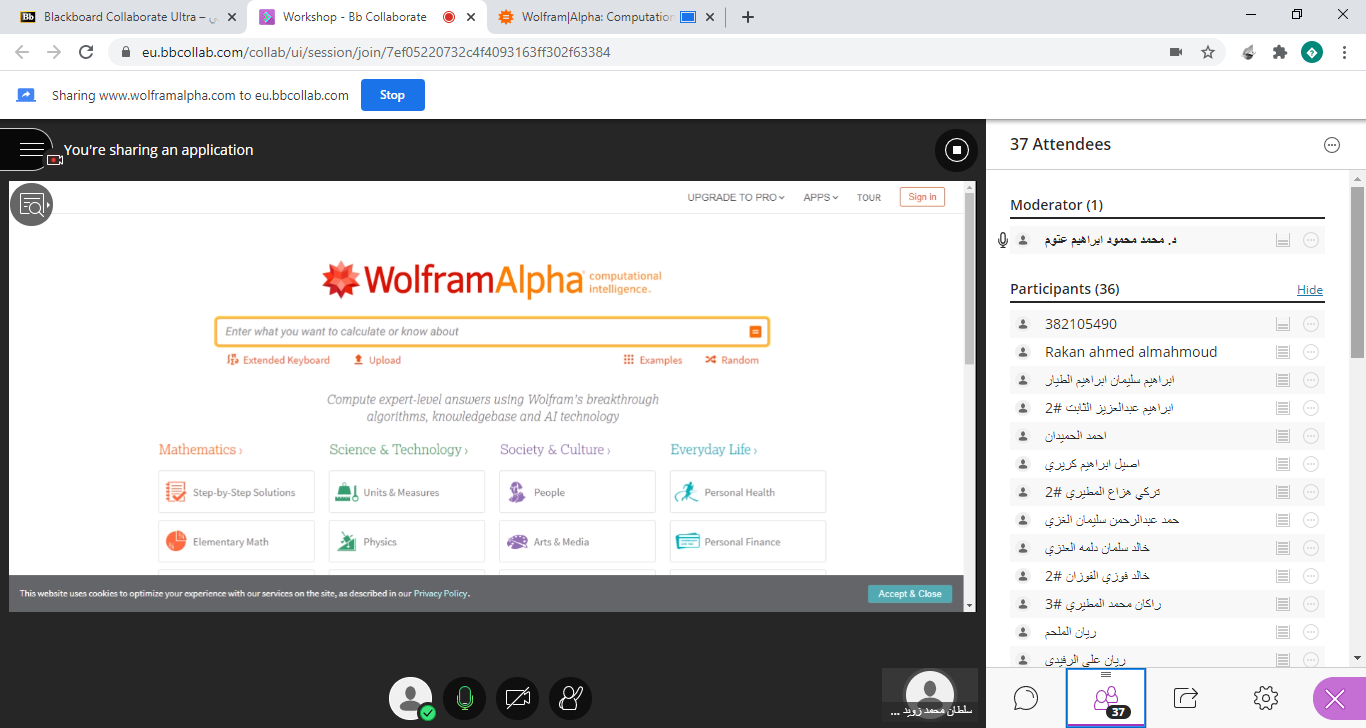Toggle the microphone audio button

[464, 698]
